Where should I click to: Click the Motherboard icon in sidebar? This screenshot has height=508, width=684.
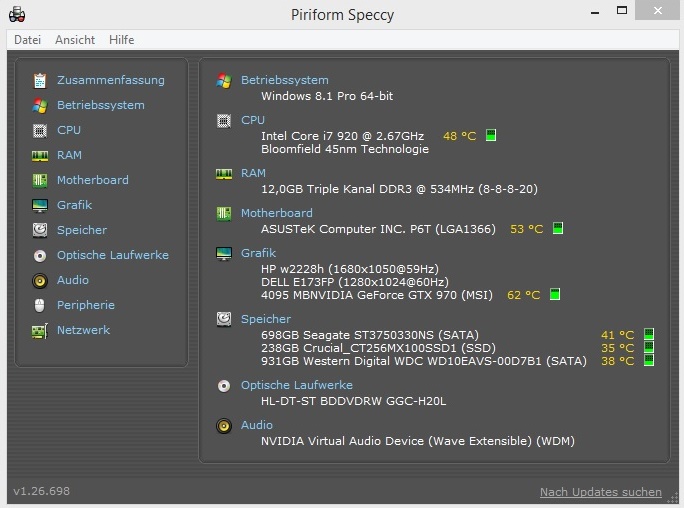pyautogui.click(x=40, y=181)
